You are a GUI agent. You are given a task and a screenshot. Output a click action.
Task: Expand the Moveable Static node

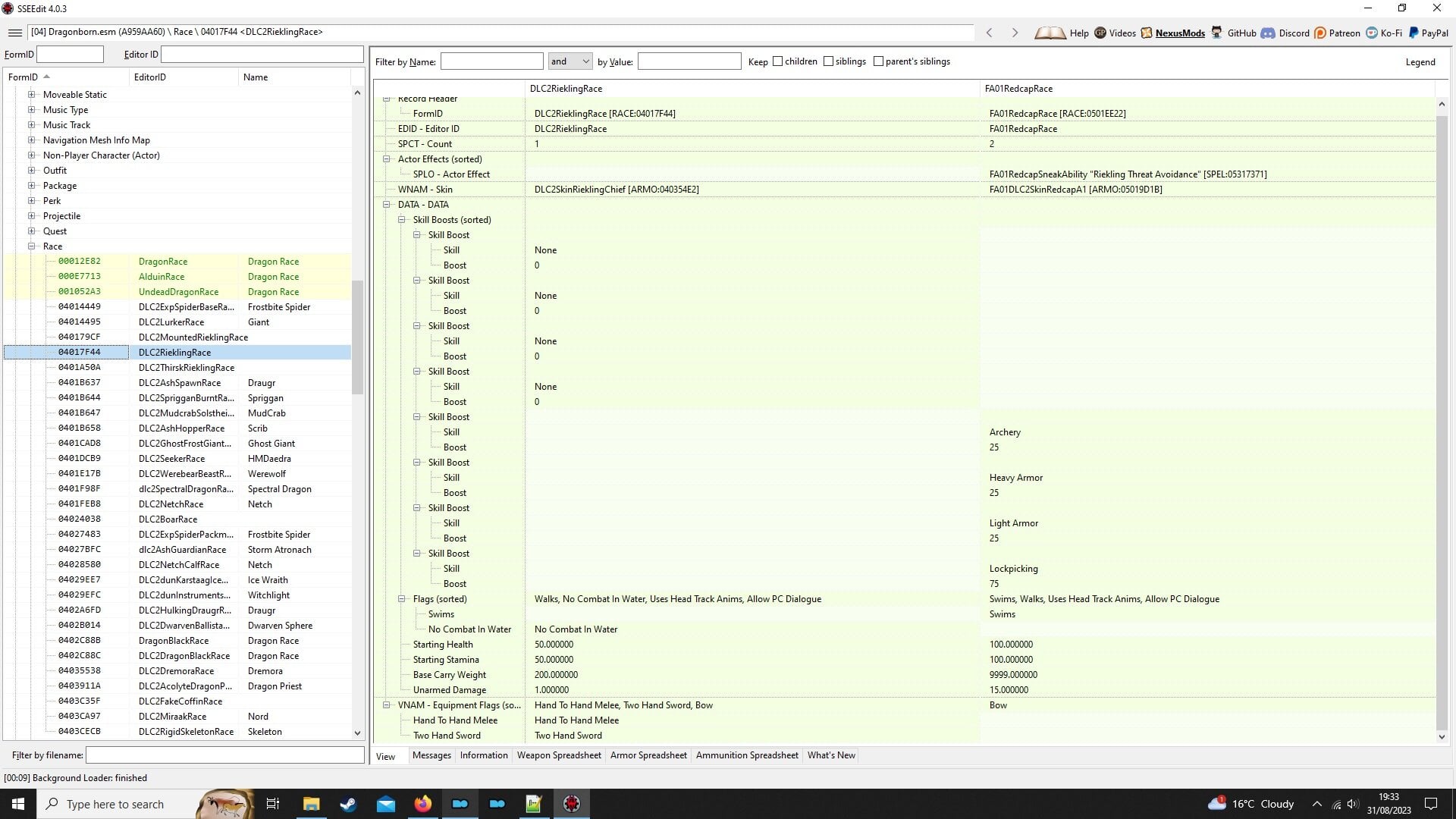point(31,95)
